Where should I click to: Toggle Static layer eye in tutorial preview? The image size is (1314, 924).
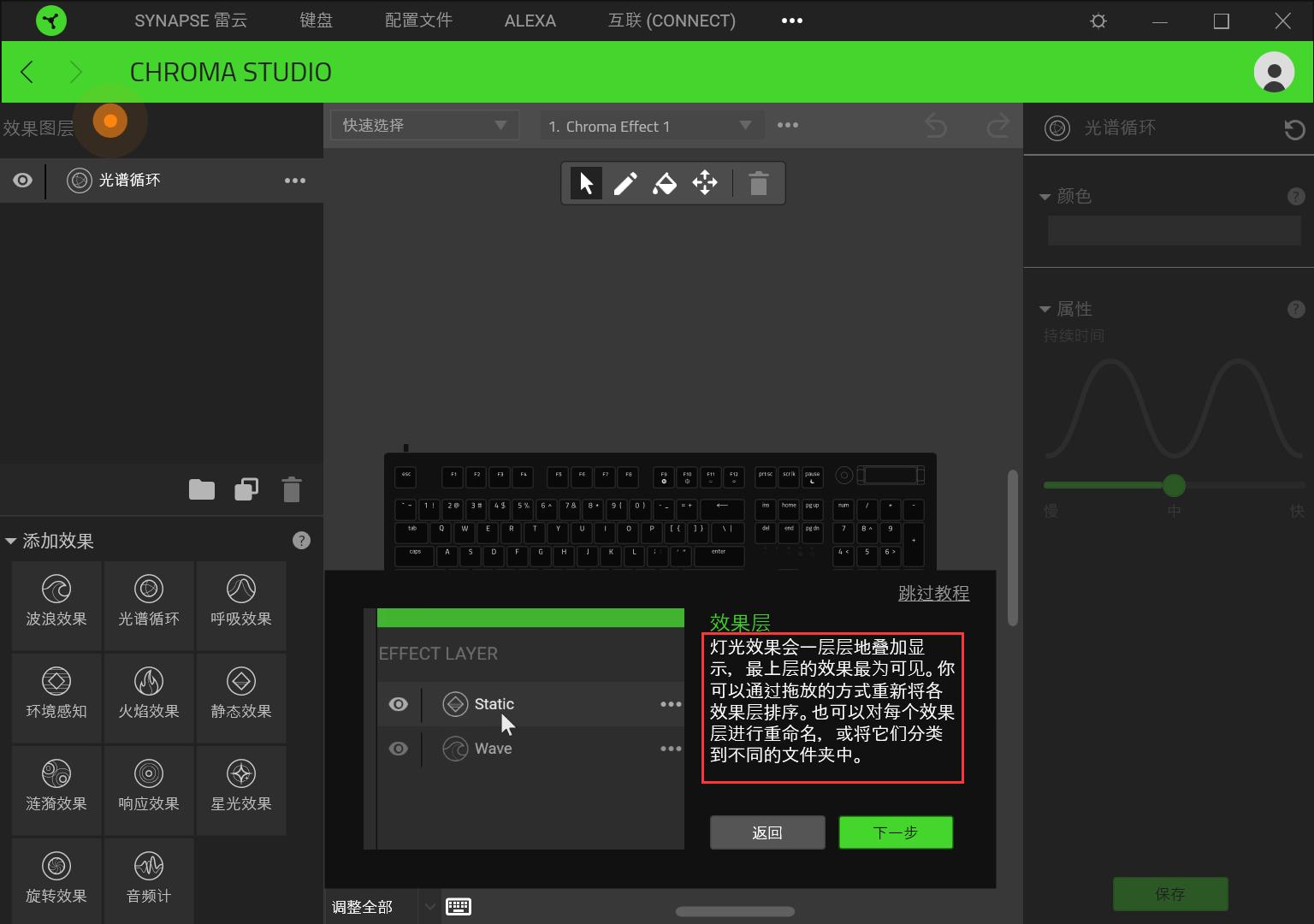399,704
